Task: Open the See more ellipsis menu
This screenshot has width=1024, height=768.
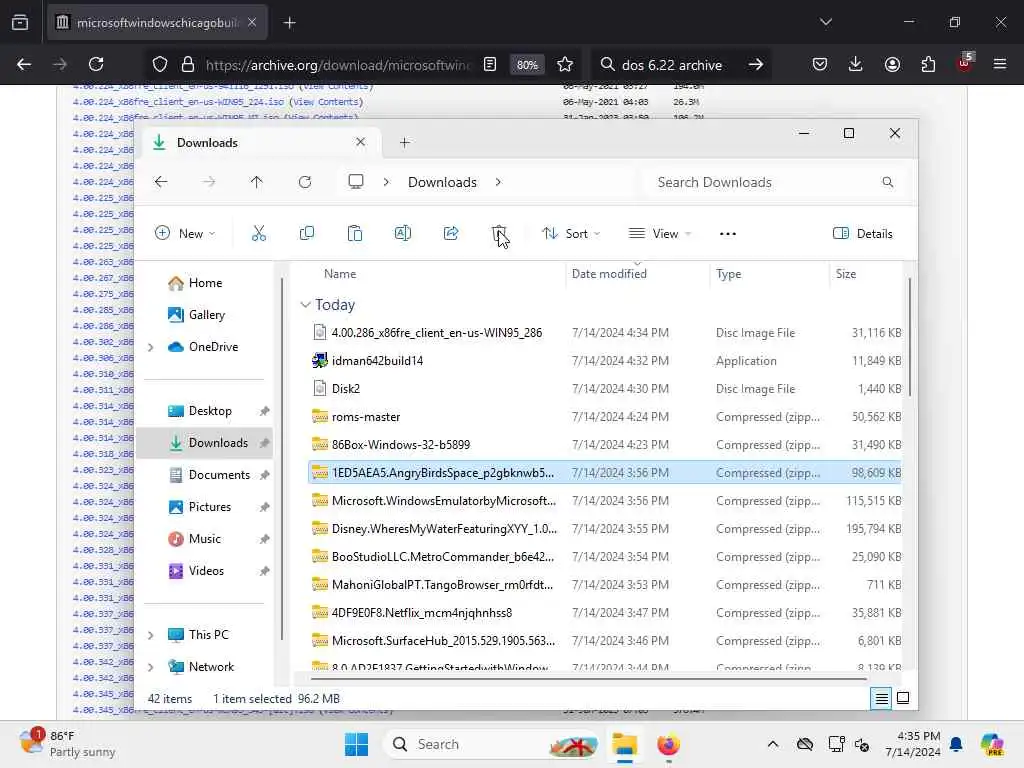Action: [728, 234]
